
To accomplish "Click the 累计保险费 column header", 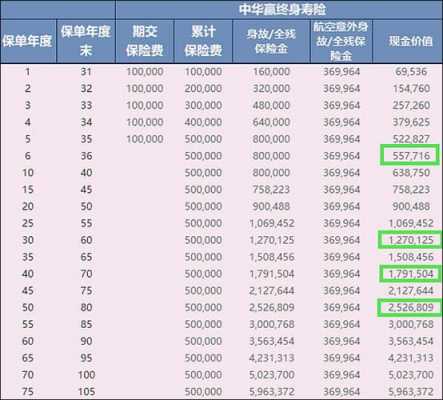I will point(203,41).
